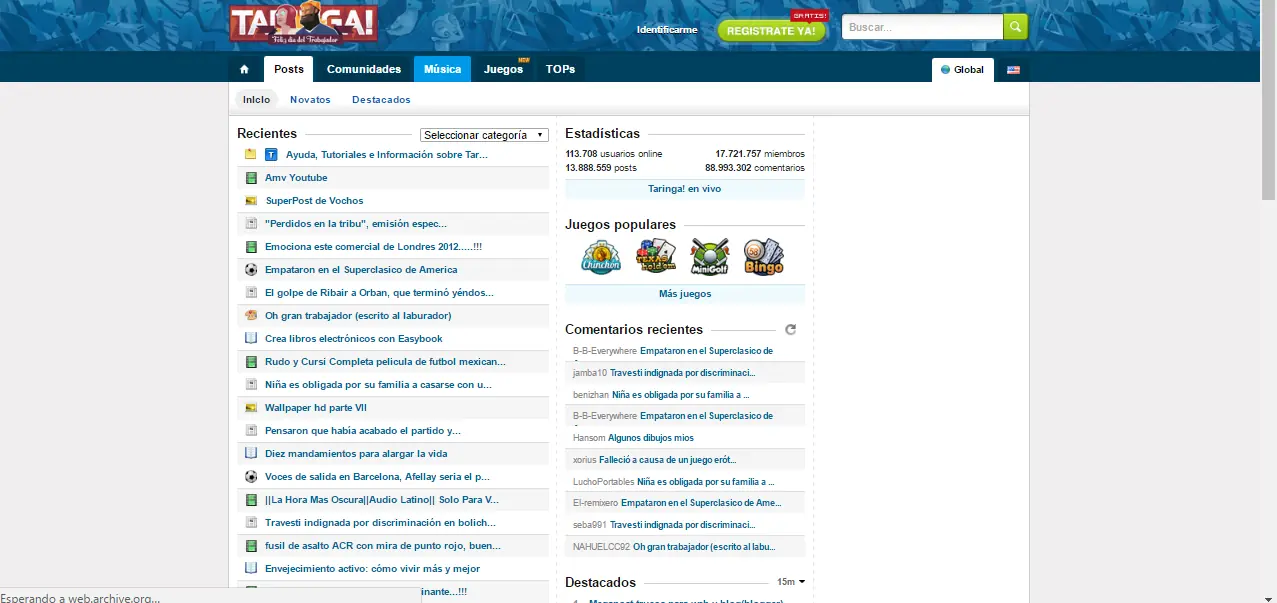
Task: Click the soccer ball icon beside Empataron en el Superclasico
Action: 251,270
